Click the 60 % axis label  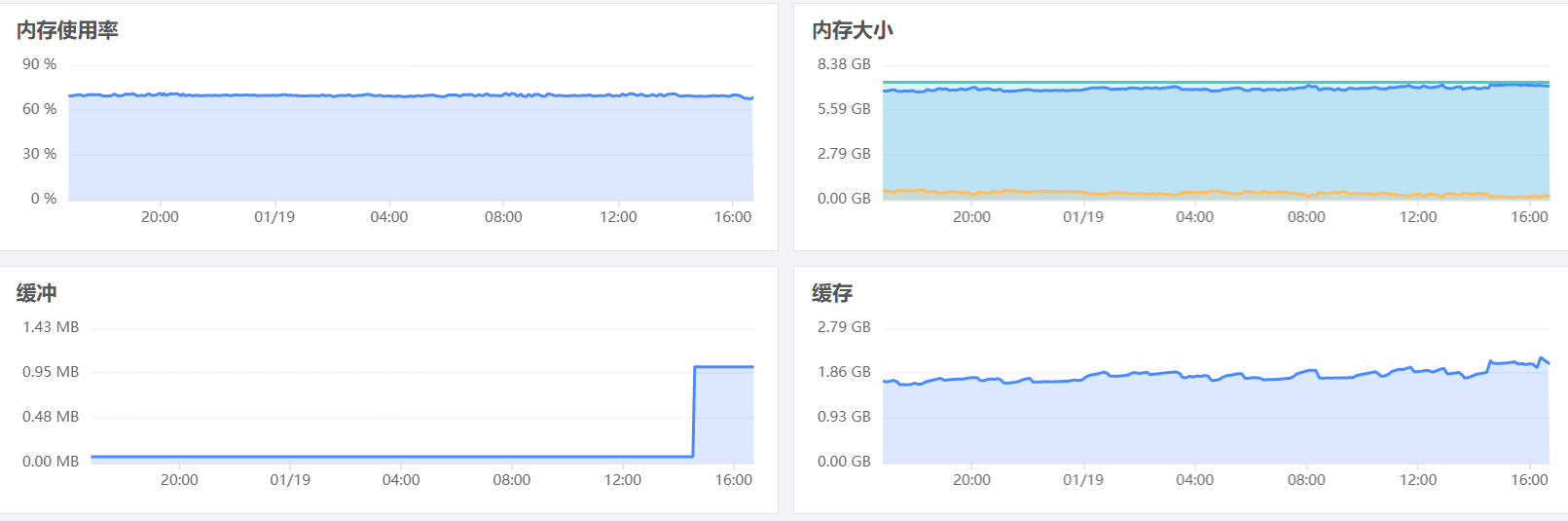coord(40,109)
